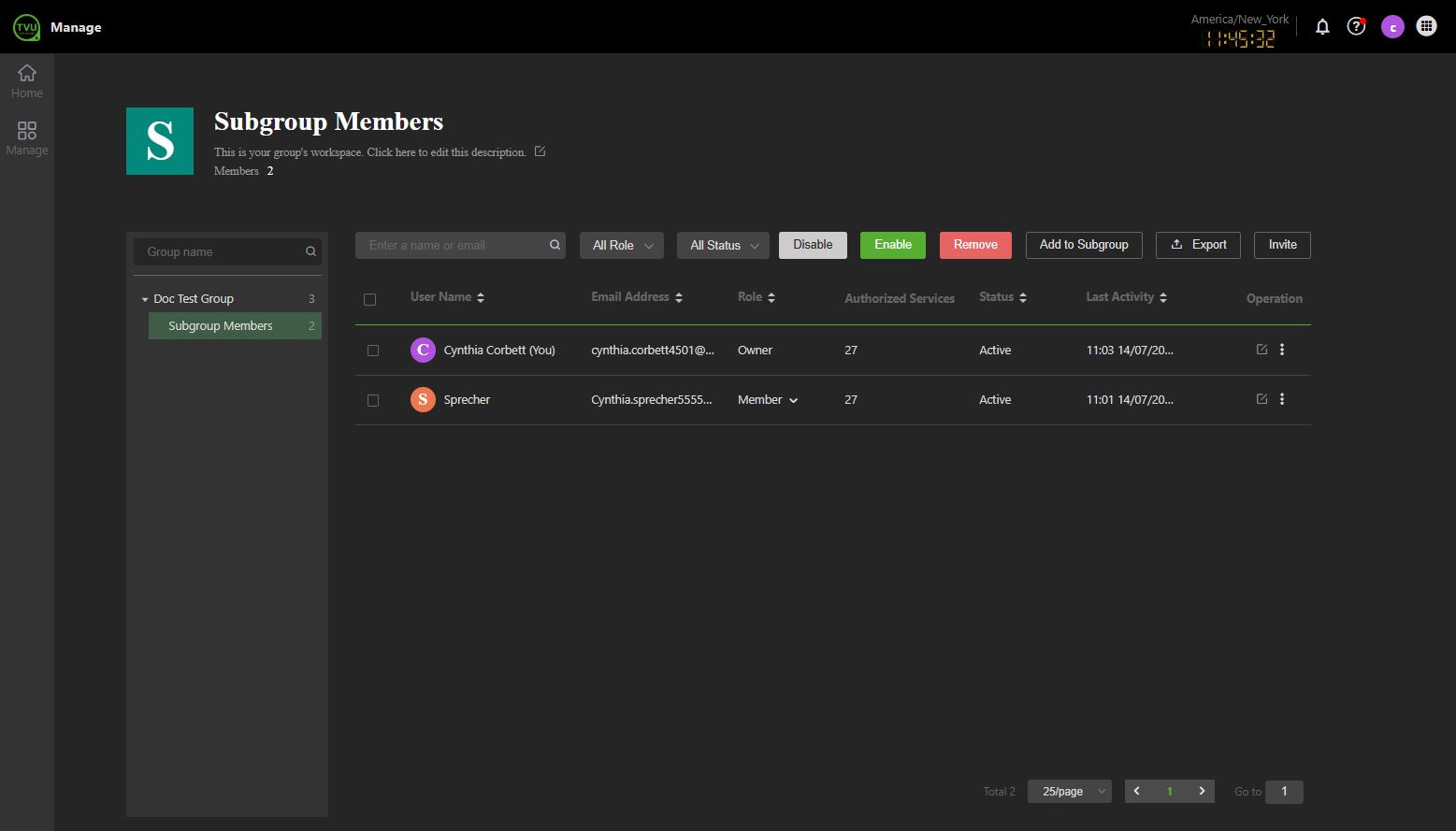This screenshot has height=831, width=1456.
Task: Click email cynthia.corbett4501@...
Action: point(653,350)
